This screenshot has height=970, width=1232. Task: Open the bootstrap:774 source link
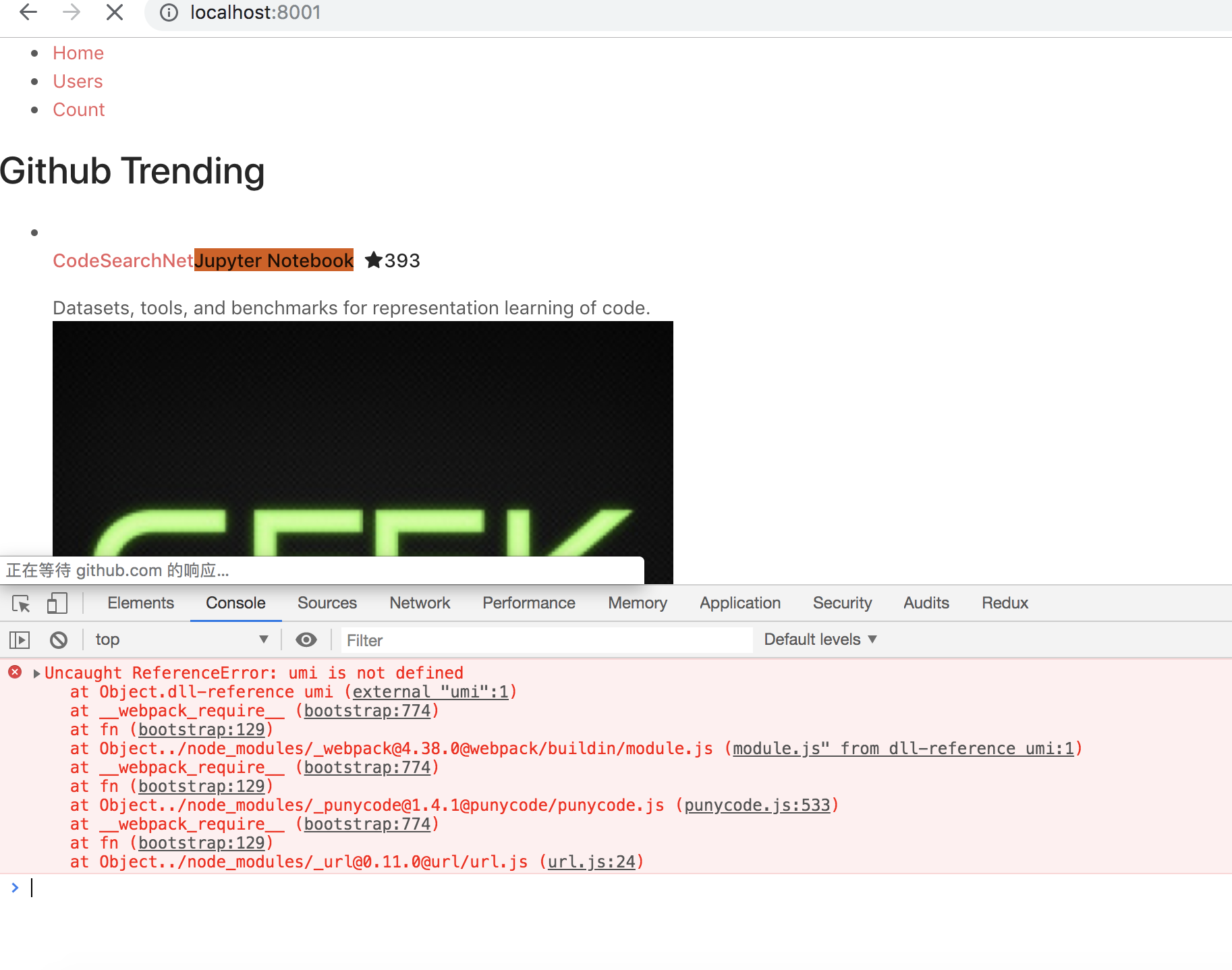click(x=368, y=710)
